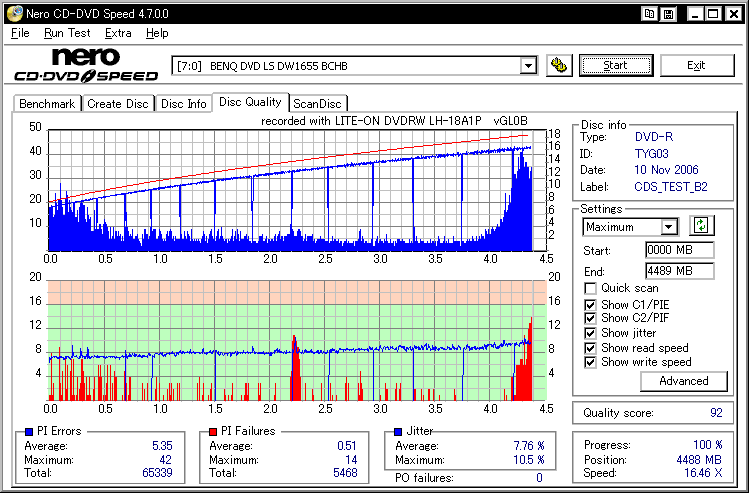This screenshot has height=493, width=749.
Task: Click the Start MB input field
Action: [x=679, y=250]
